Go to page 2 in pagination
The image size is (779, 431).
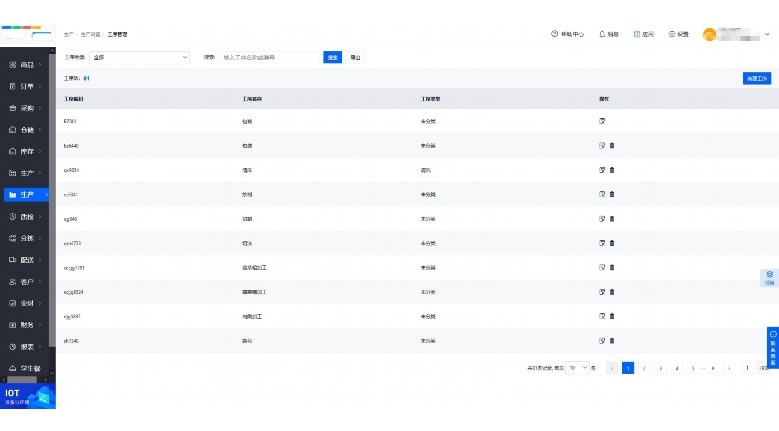(644, 368)
